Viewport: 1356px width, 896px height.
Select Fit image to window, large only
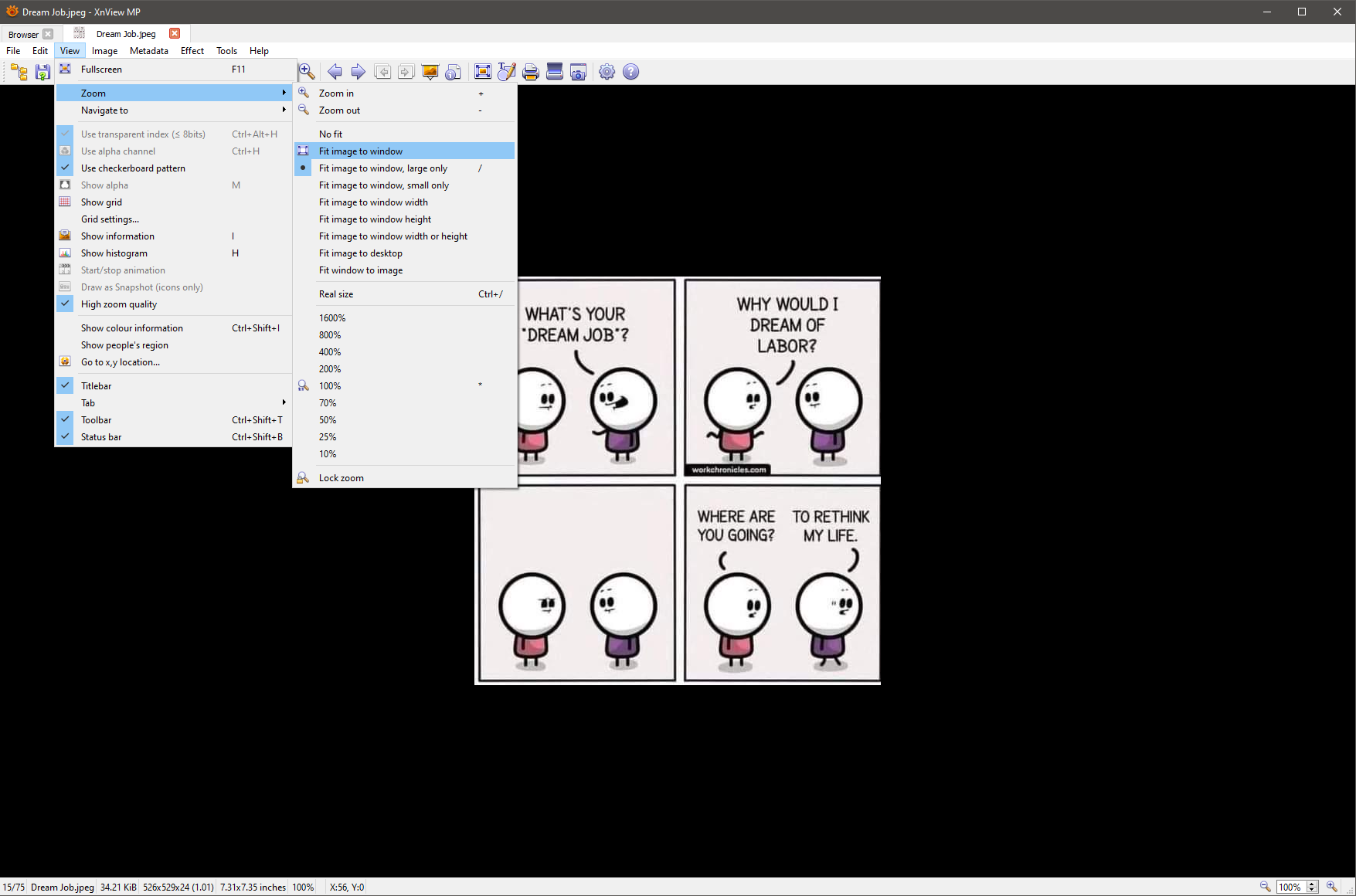pos(383,168)
